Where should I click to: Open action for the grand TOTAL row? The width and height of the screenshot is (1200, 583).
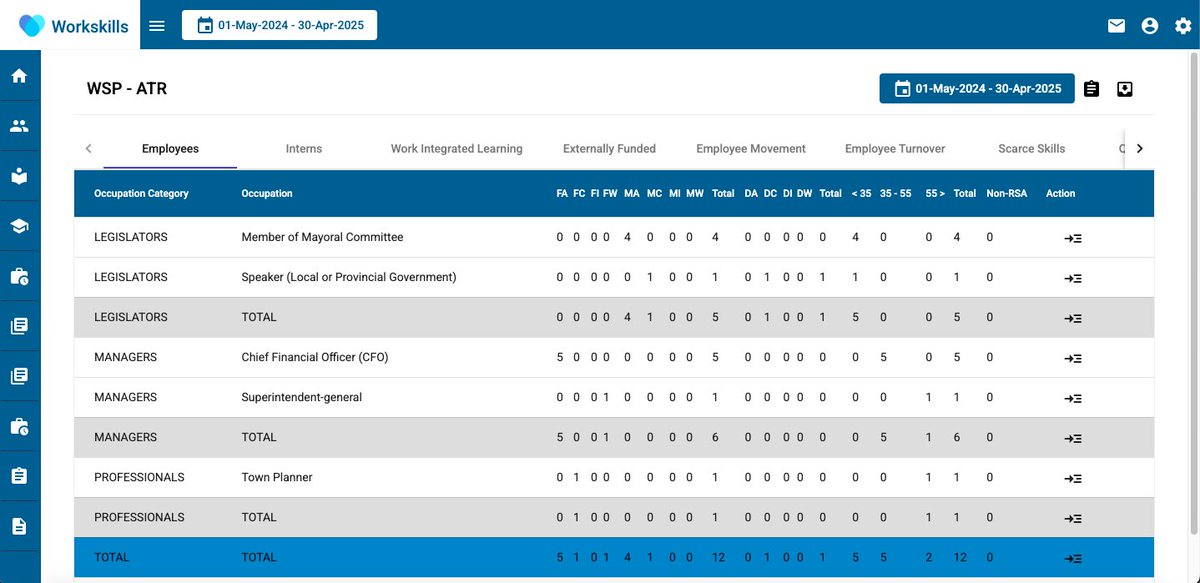click(1073, 558)
